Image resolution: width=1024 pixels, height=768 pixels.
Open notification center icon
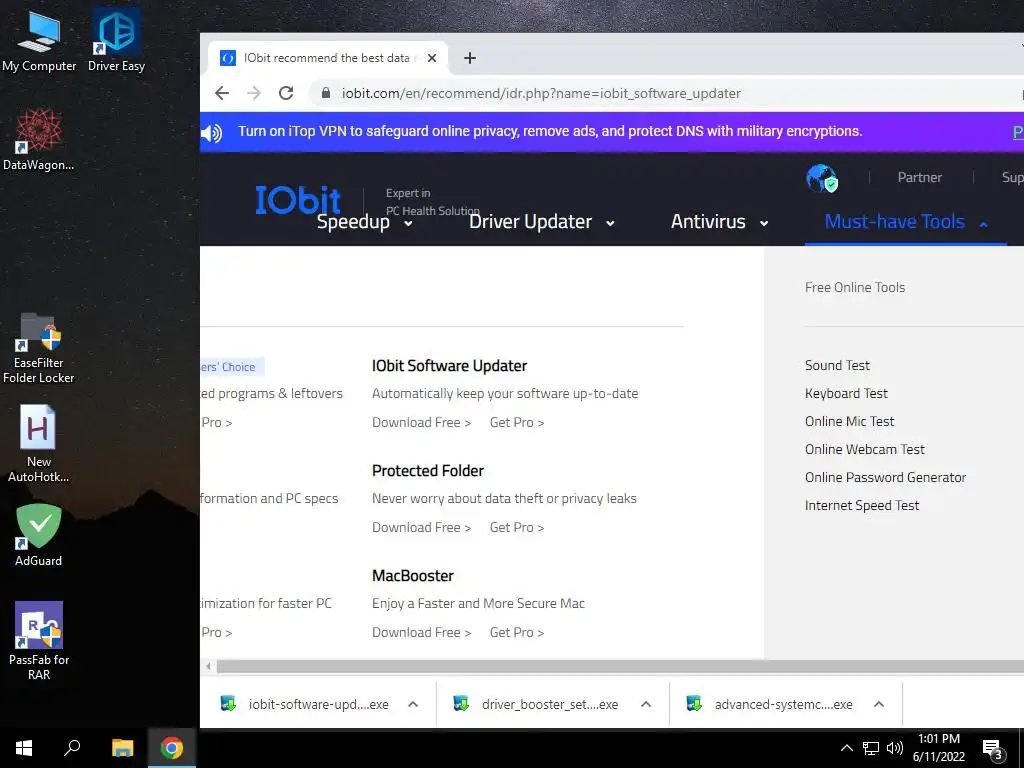(x=992, y=749)
